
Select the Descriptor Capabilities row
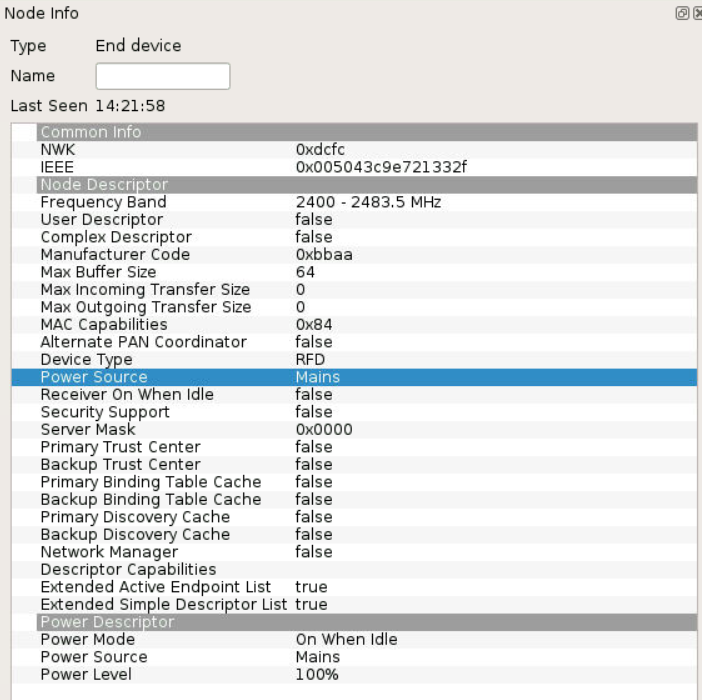(x=355, y=569)
